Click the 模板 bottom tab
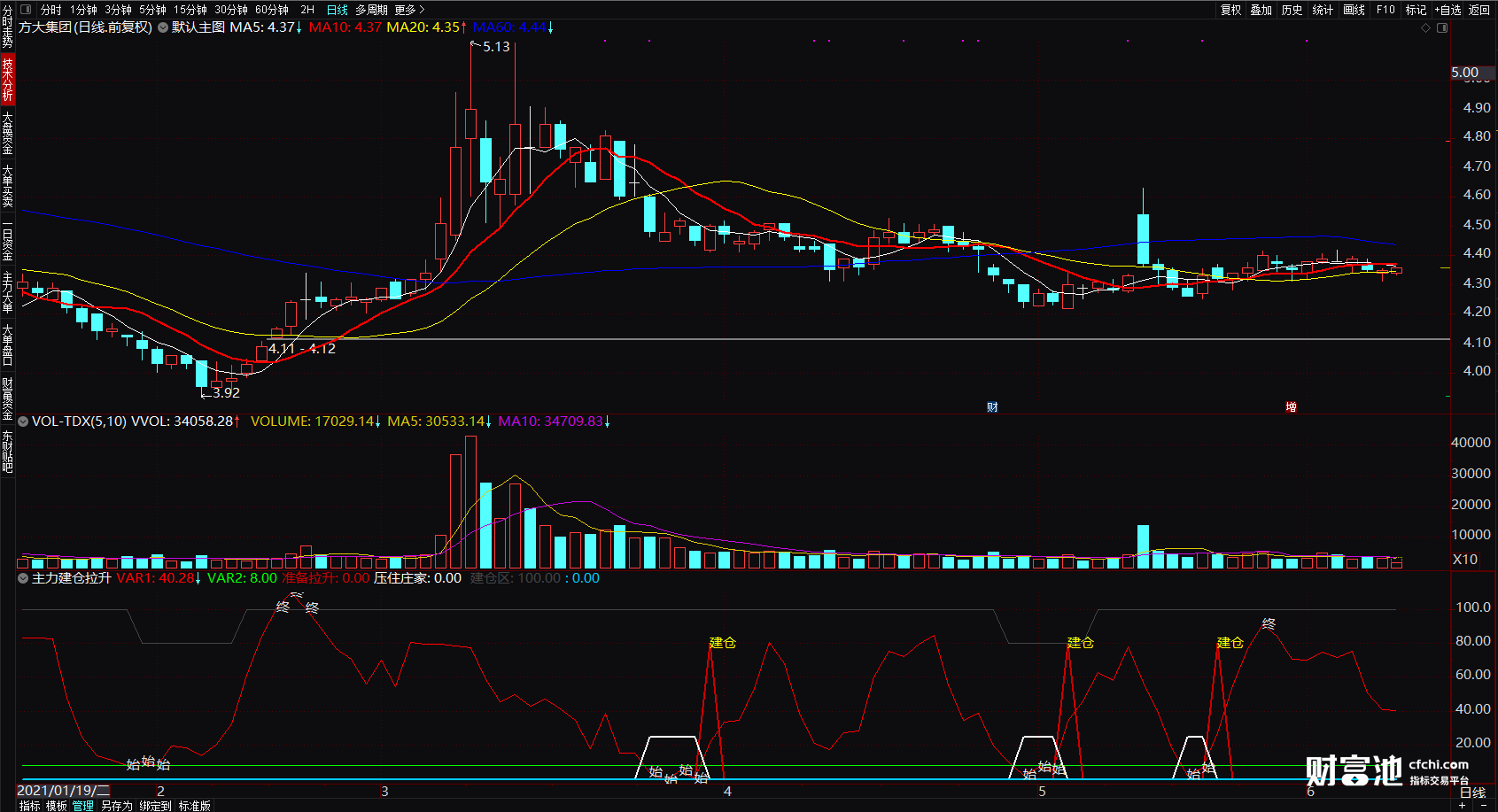This screenshot has width=1498, height=812. pyautogui.click(x=57, y=806)
